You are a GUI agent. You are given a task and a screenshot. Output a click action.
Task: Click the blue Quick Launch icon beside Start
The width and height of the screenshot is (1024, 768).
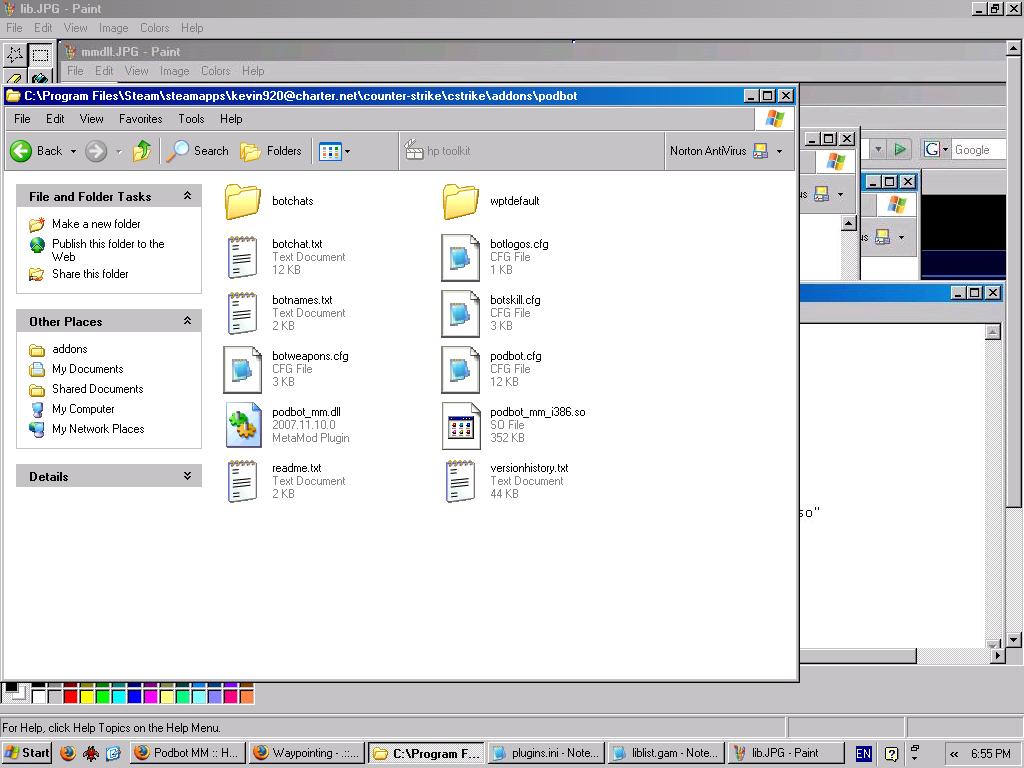[x=113, y=753]
